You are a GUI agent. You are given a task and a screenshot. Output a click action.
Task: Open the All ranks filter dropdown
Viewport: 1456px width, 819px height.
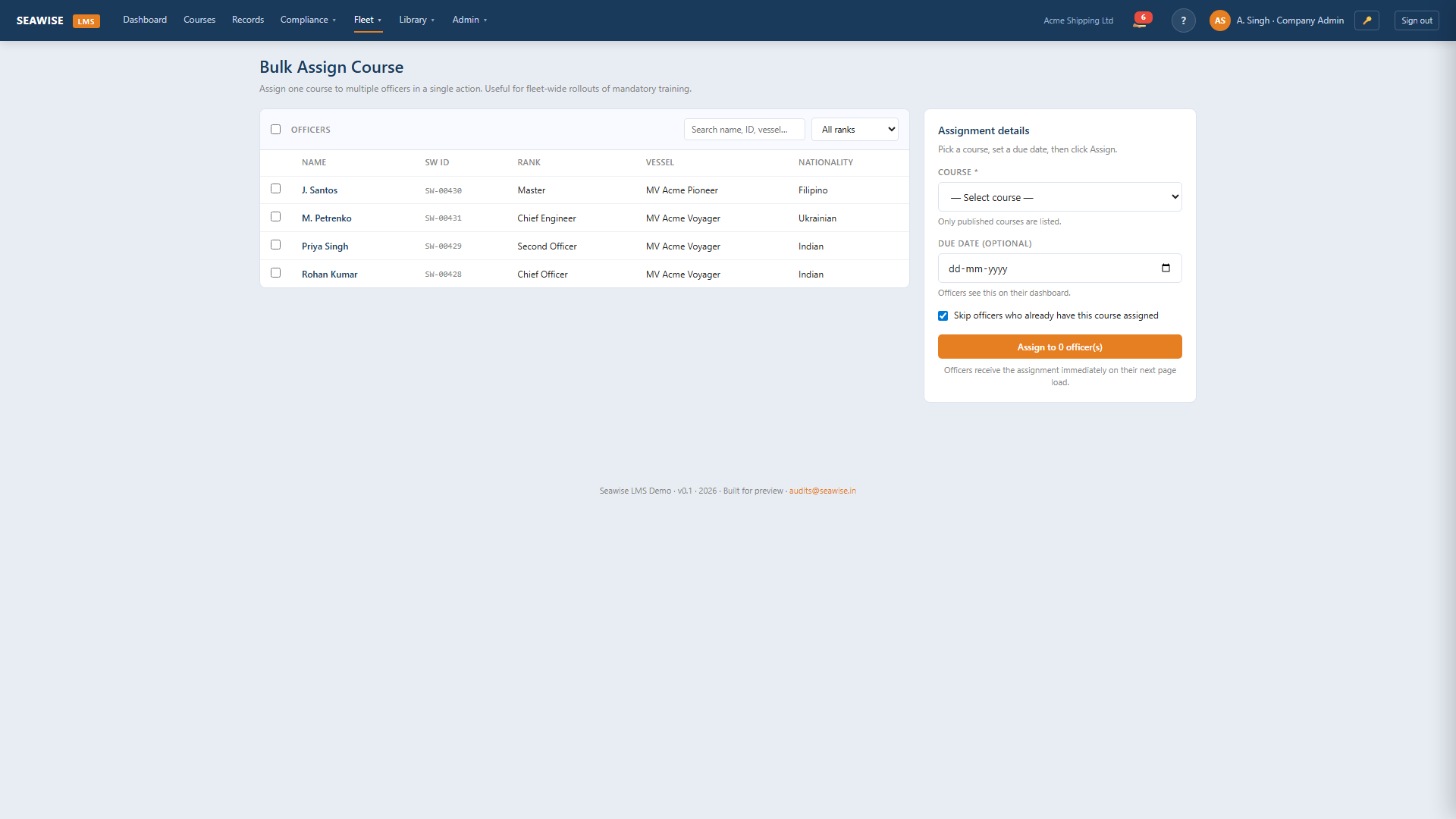855,130
